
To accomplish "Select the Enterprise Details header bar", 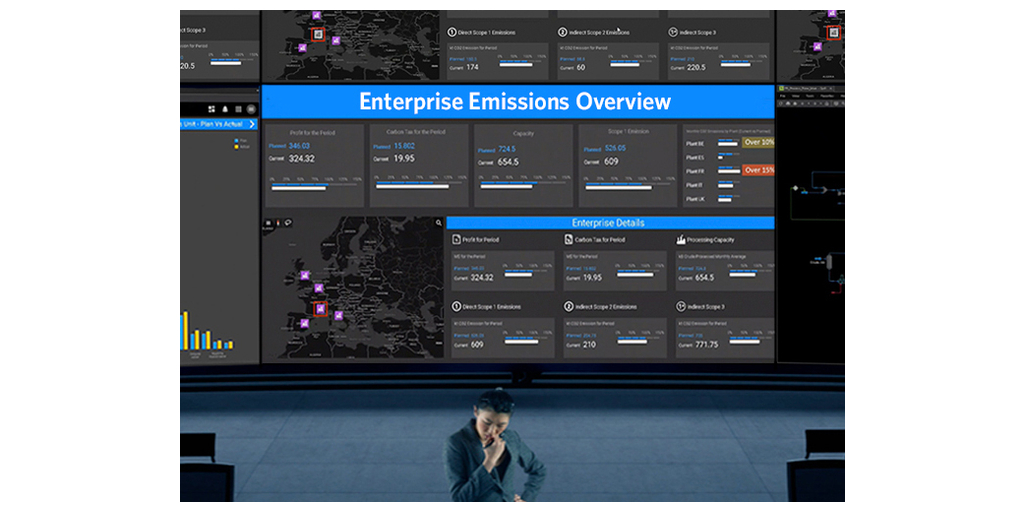I will pyautogui.click(x=609, y=223).
